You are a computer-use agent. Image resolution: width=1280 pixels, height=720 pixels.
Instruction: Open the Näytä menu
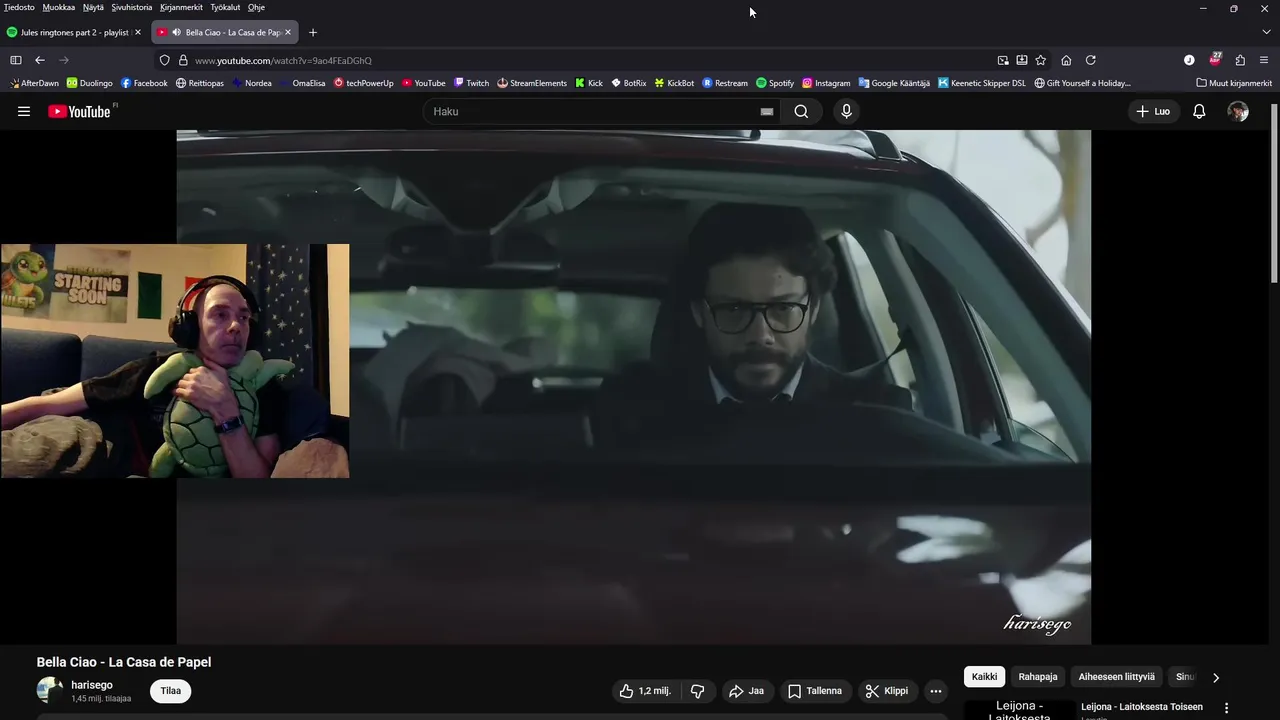[93, 7]
